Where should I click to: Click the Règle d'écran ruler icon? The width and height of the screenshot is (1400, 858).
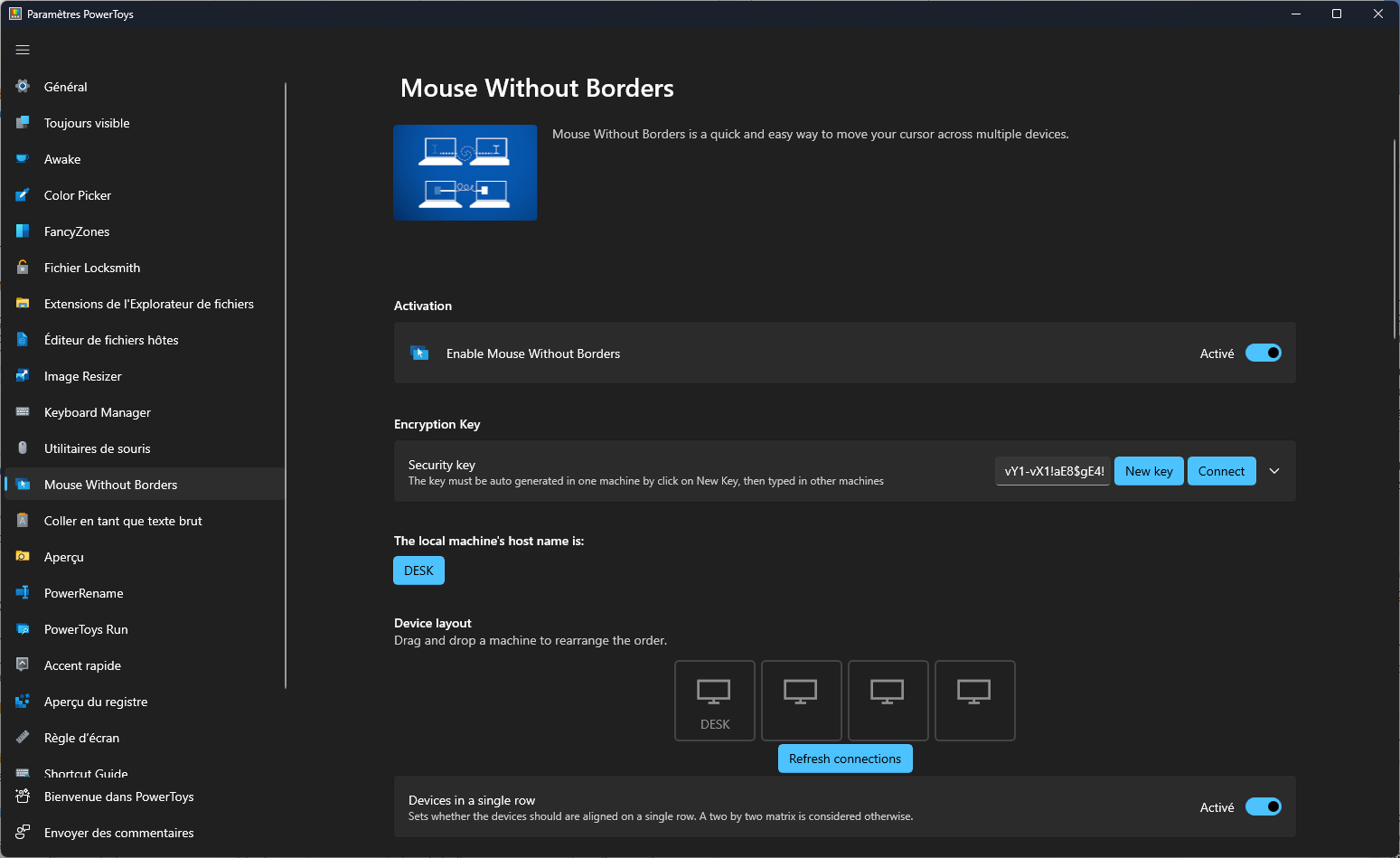click(x=23, y=737)
